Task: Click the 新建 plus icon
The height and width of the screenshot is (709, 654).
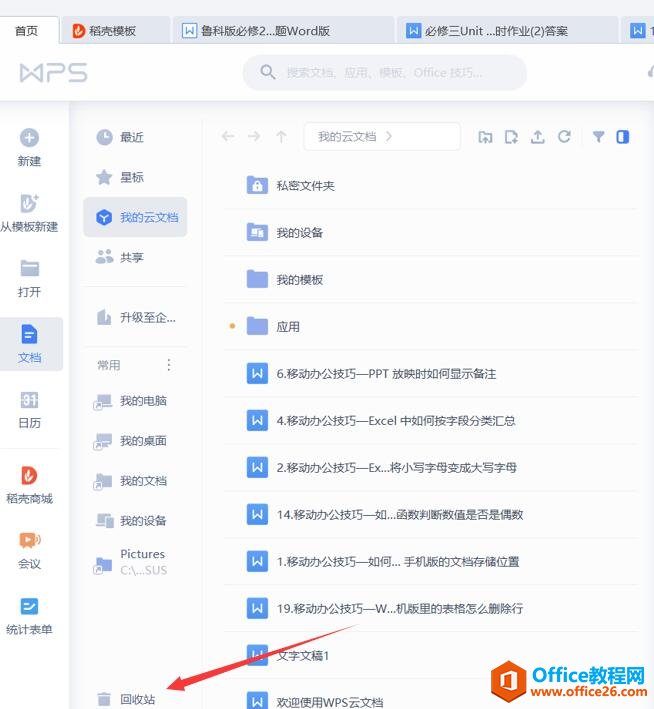Action: click(x=29, y=138)
